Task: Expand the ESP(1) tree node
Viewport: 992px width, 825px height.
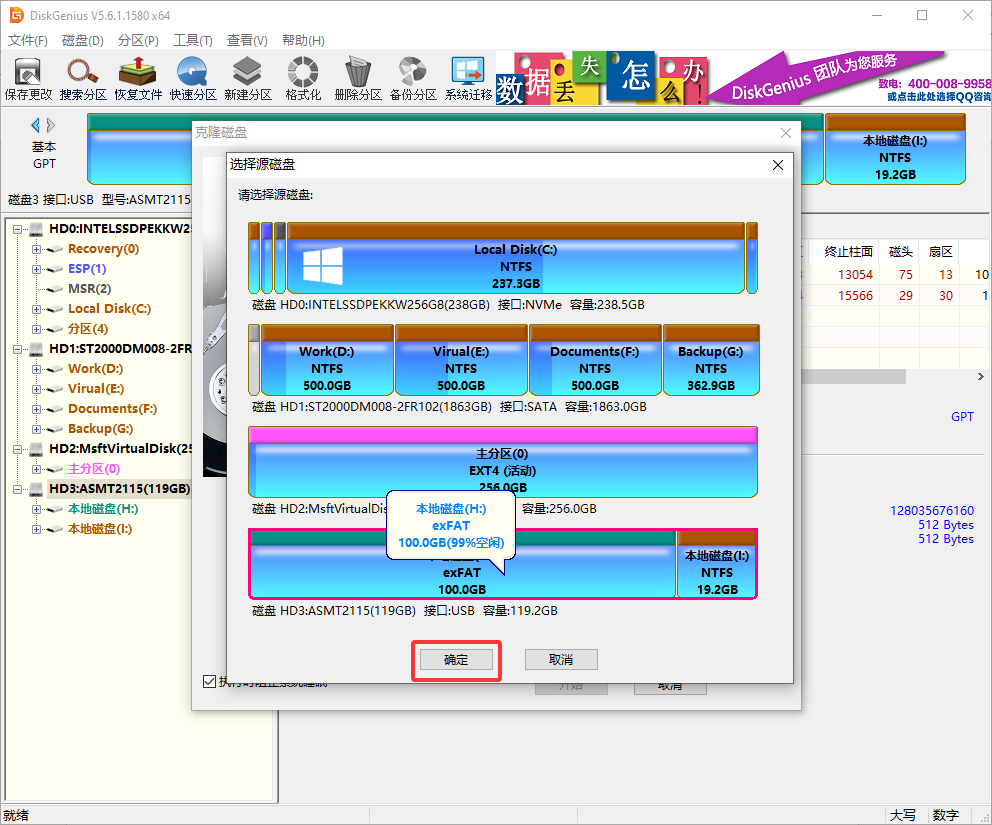Action: pyautogui.click(x=37, y=270)
